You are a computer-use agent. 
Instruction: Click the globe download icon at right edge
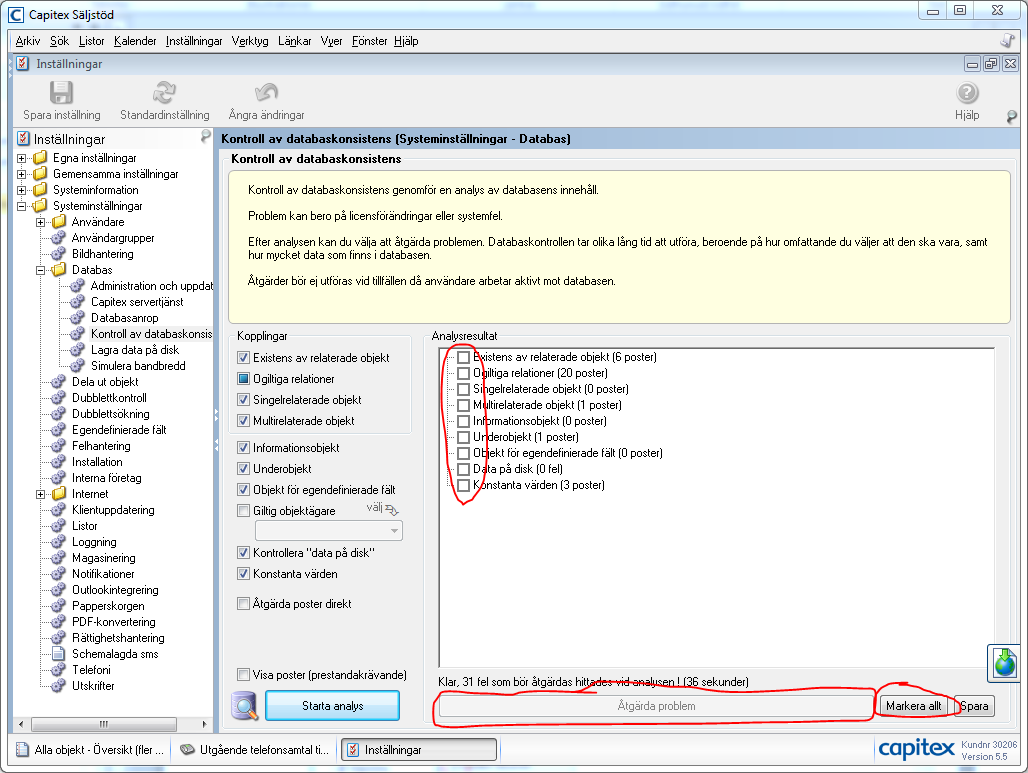(x=1004, y=663)
